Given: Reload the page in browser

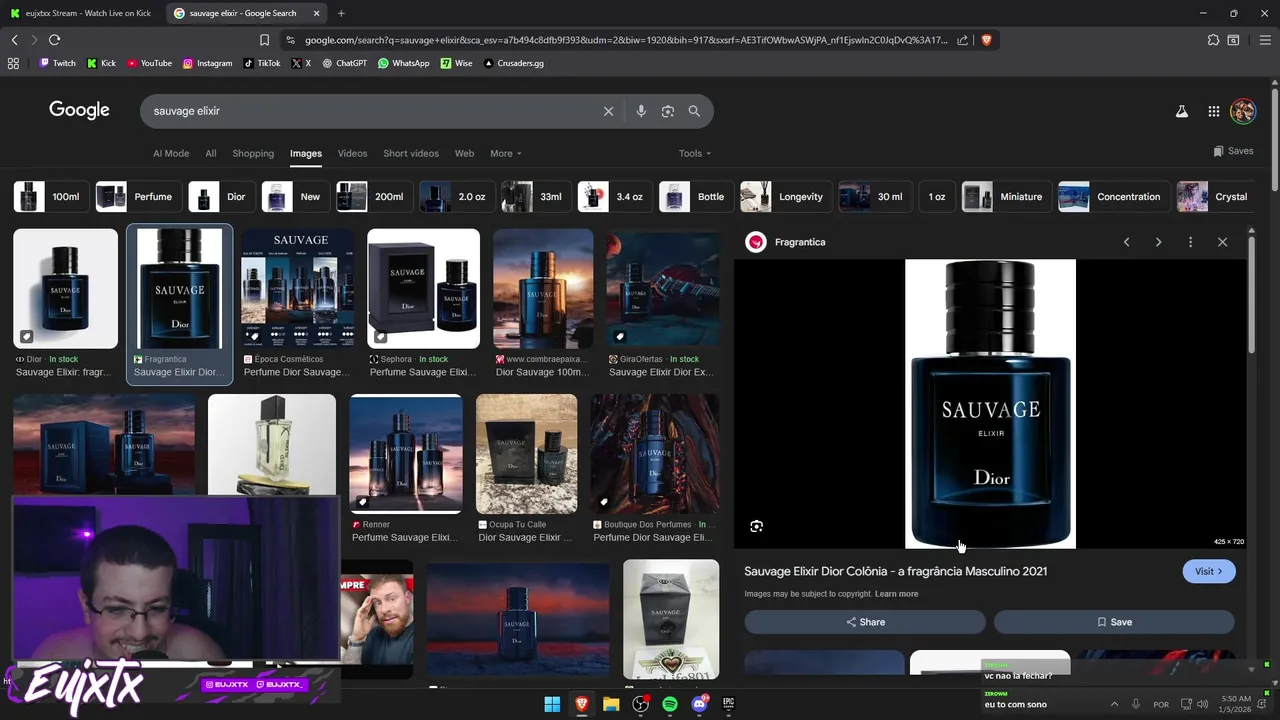Looking at the screenshot, I should point(54,40).
